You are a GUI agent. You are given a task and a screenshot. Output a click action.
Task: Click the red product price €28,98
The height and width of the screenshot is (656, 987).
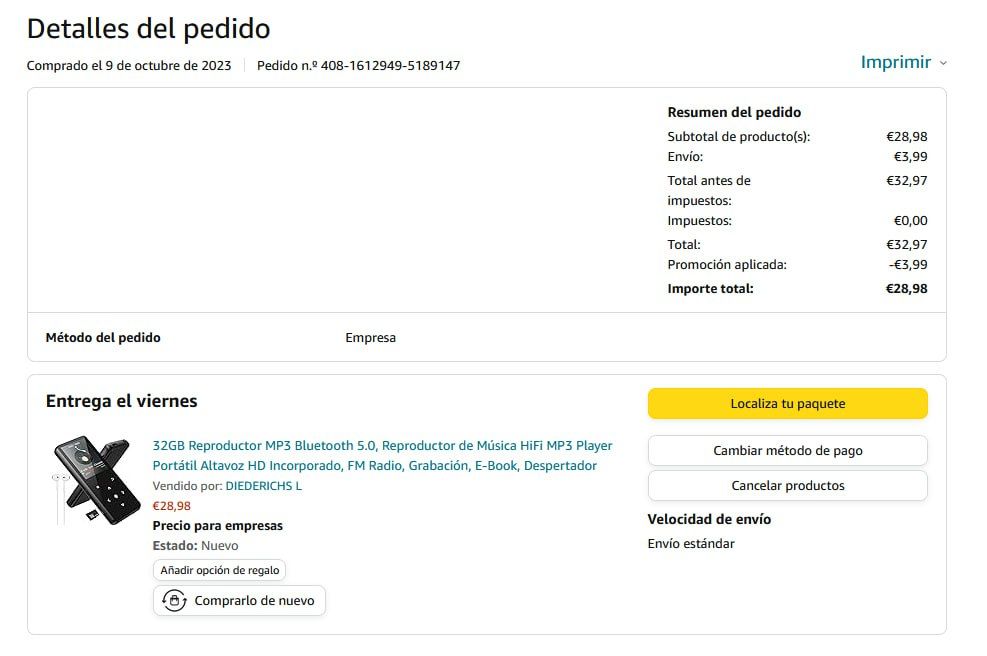171,506
